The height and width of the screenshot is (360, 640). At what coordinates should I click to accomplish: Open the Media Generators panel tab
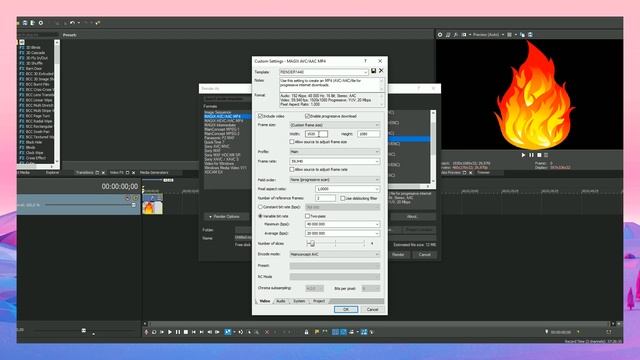pos(154,173)
